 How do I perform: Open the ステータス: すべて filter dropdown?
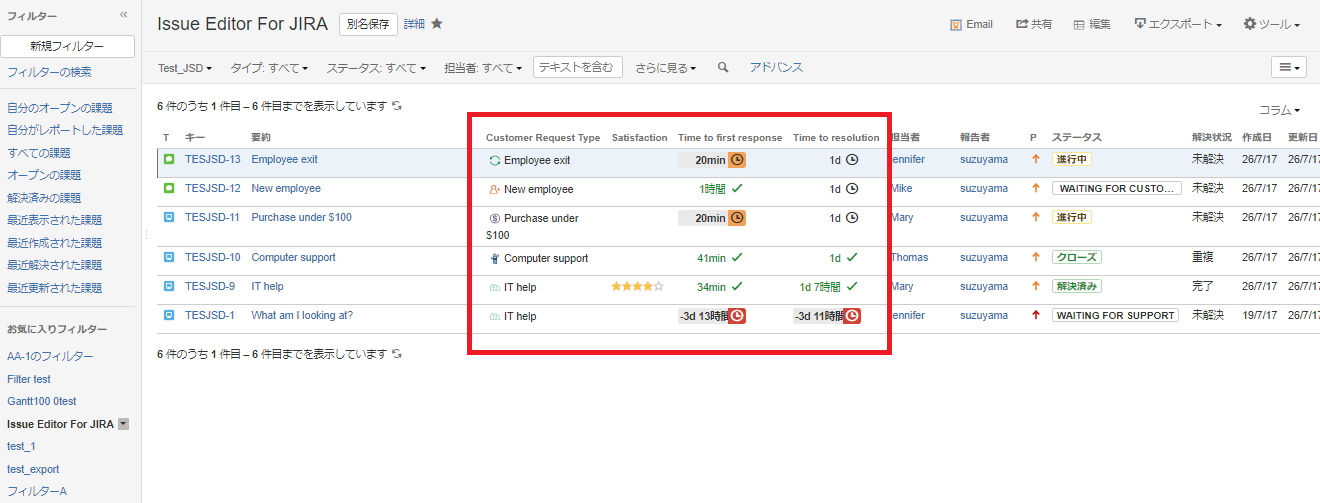point(376,68)
